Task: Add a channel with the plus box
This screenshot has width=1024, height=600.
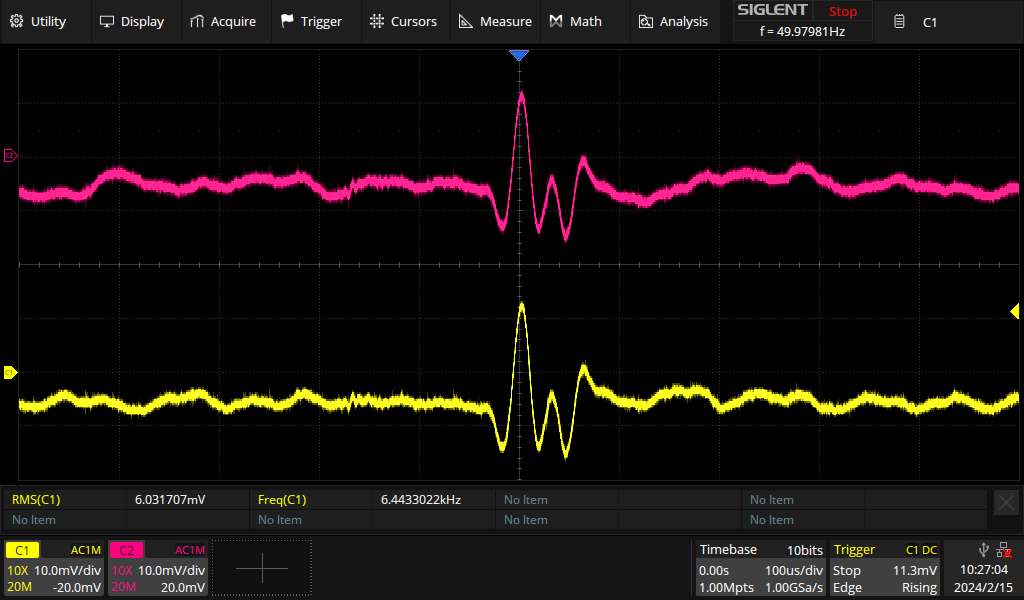Action: [x=262, y=568]
